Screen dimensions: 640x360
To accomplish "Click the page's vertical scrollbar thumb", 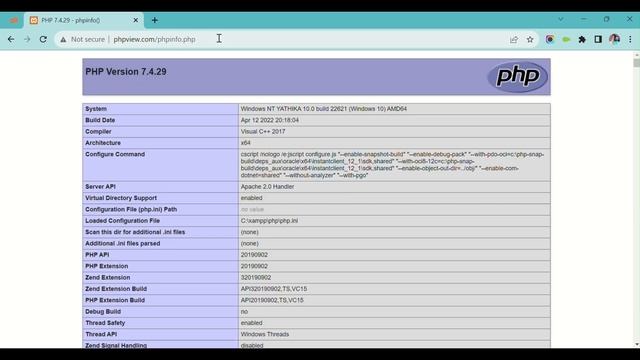I will click(637, 63).
